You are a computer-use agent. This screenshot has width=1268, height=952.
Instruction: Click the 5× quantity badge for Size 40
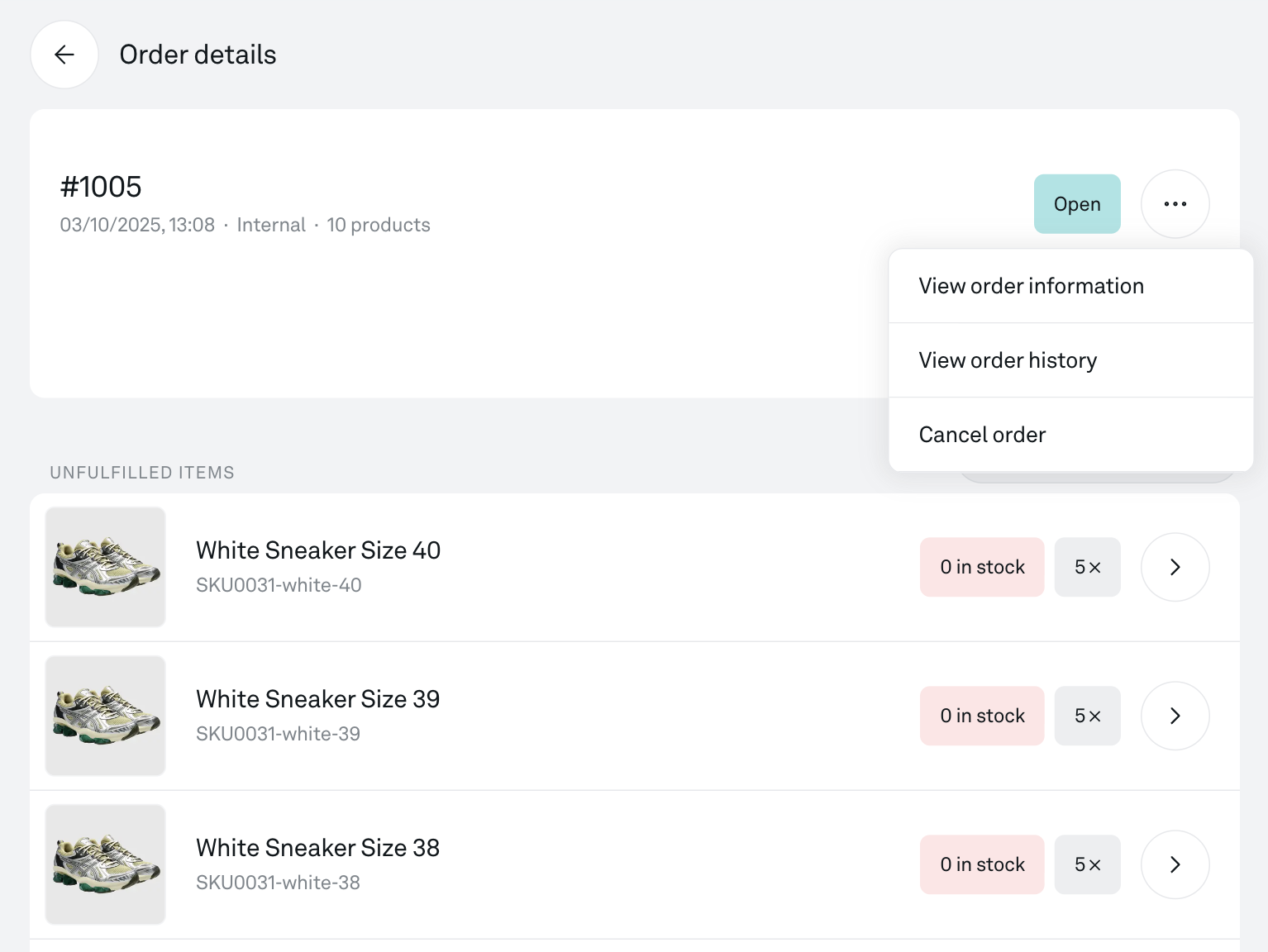point(1087,567)
